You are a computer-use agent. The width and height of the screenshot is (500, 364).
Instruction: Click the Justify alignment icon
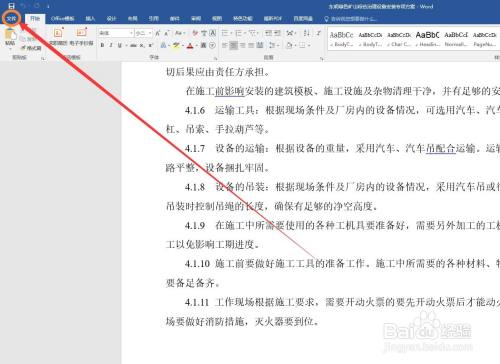[x=251, y=45]
